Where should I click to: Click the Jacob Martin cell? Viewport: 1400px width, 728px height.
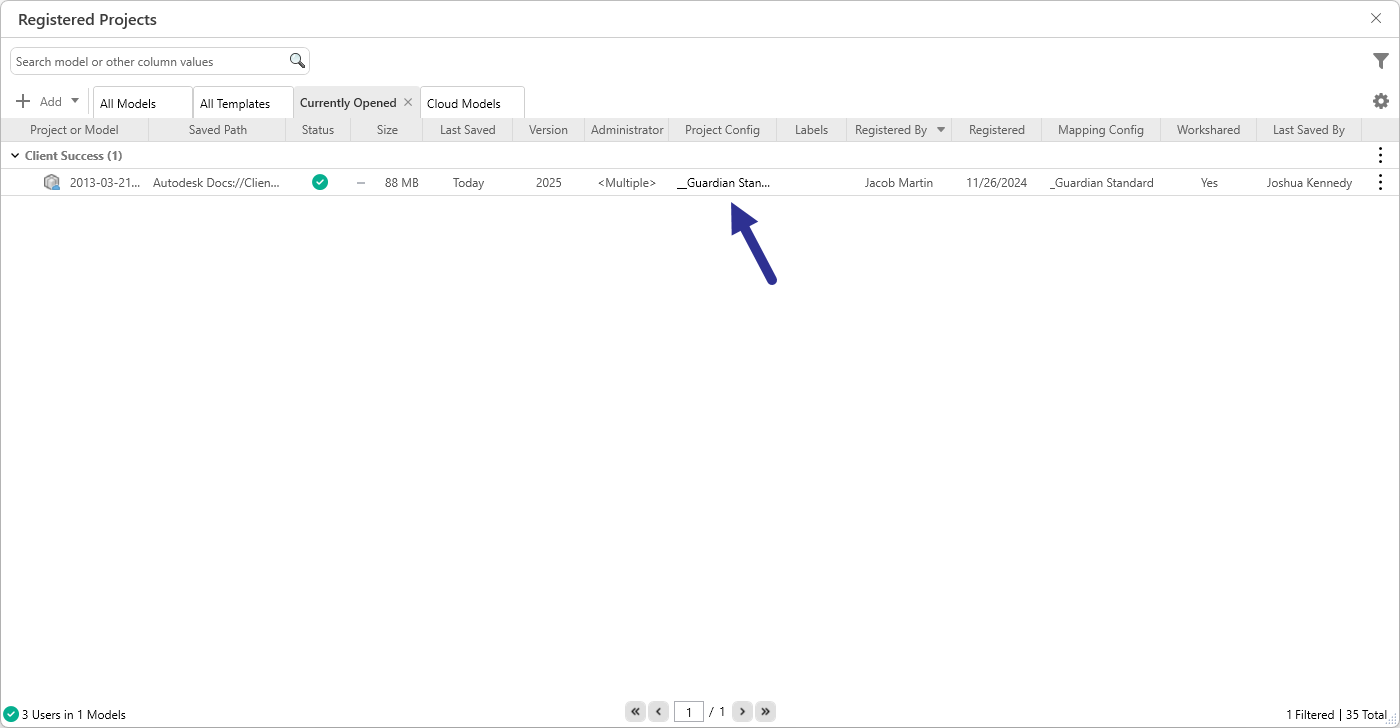pyautogui.click(x=899, y=183)
